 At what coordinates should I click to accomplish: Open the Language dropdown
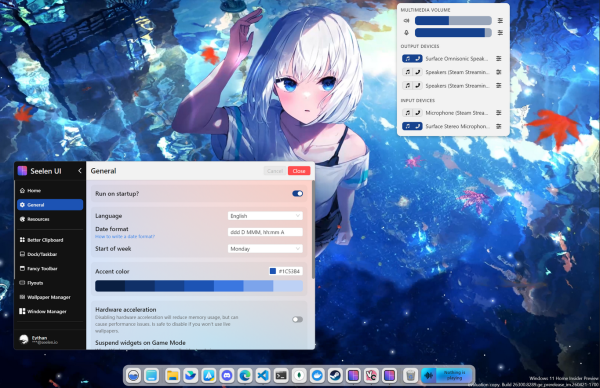click(x=265, y=216)
